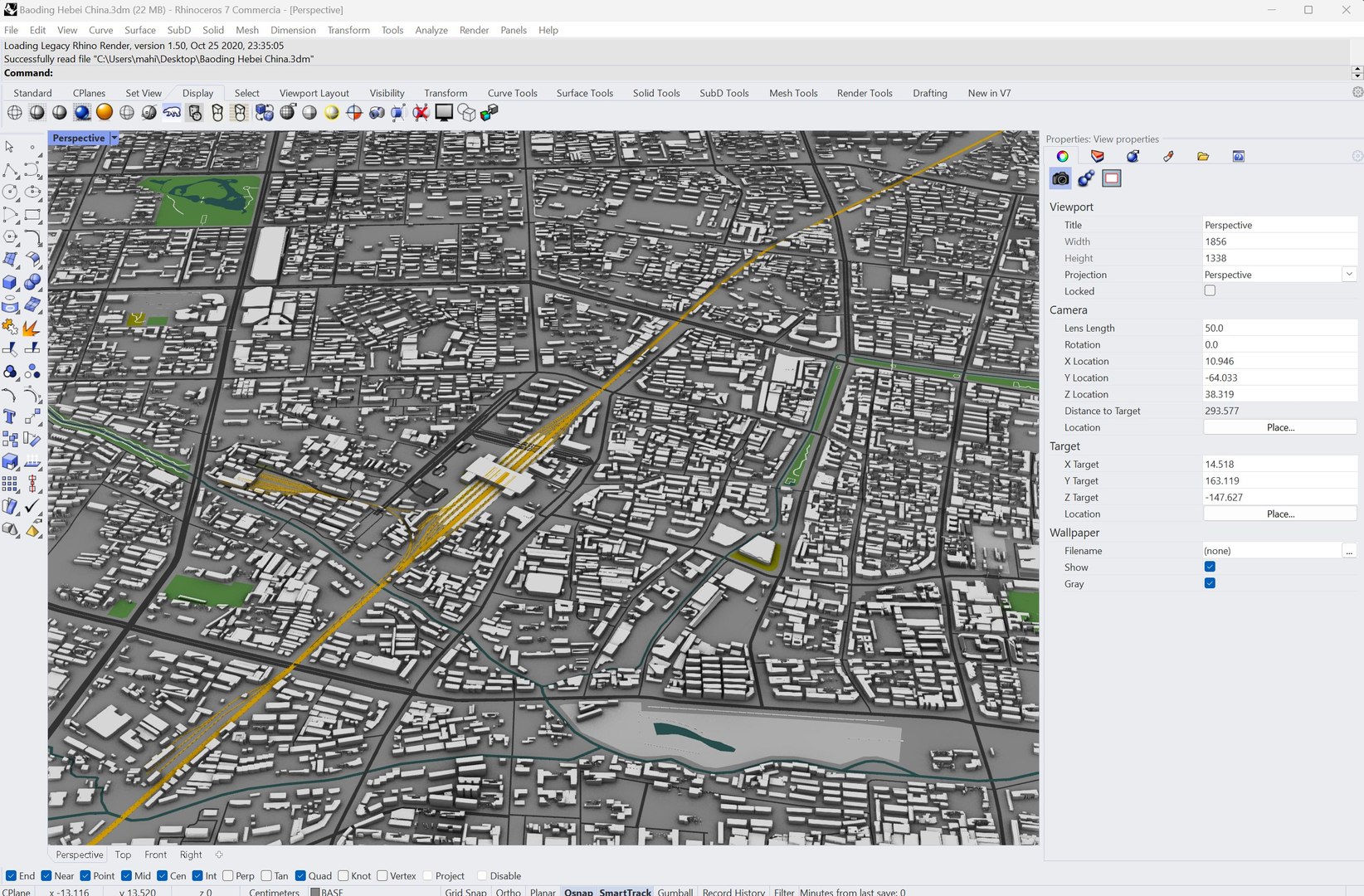Click the camera icon in Display toolbar
The height and width of the screenshot is (896, 1364).
click(x=377, y=112)
